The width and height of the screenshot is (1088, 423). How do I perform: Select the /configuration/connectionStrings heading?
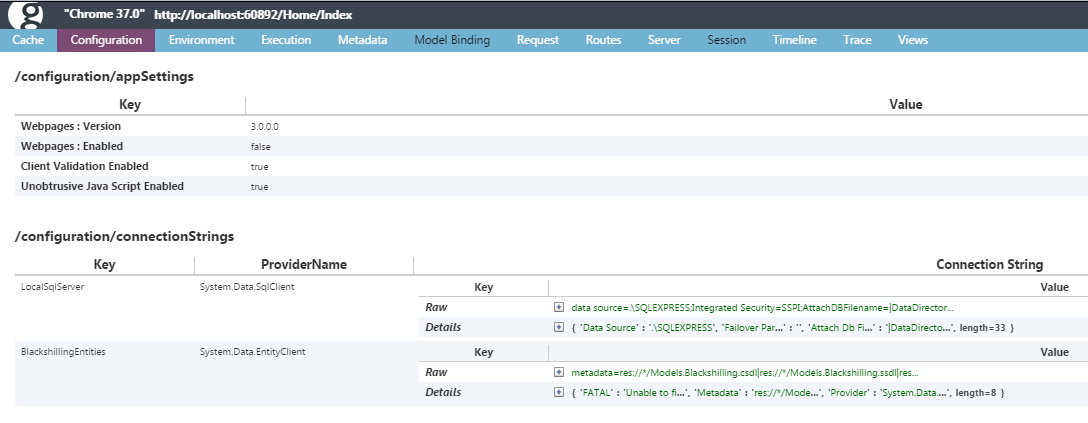coord(124,236)
